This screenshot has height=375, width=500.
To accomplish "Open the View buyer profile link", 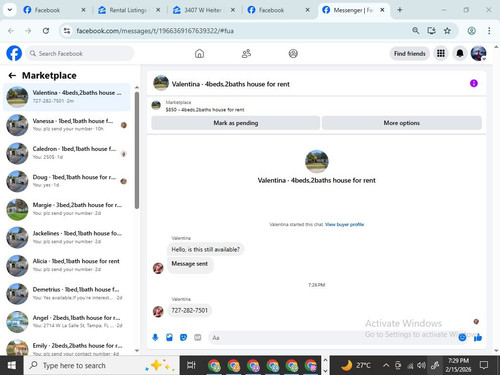I will click(x=344, y=224).
